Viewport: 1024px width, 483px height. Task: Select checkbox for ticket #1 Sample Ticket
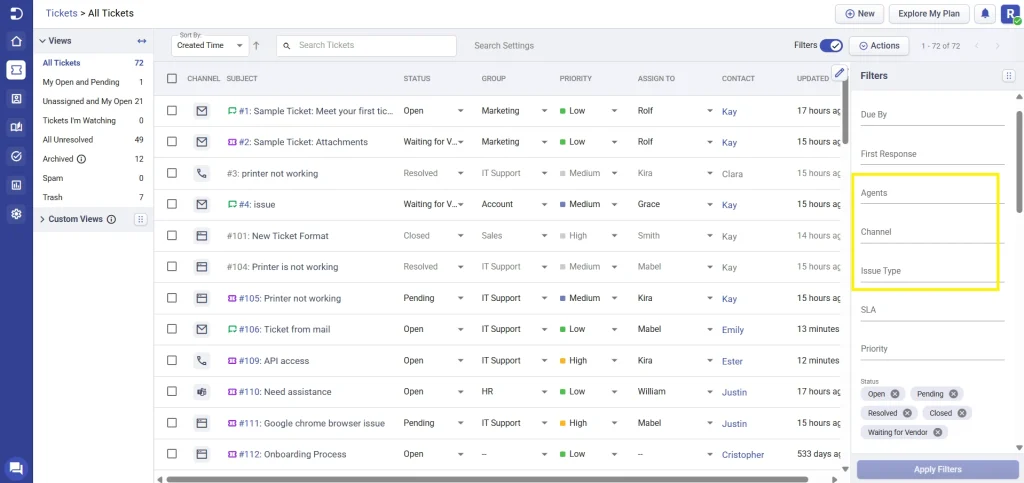click(172, 111)
